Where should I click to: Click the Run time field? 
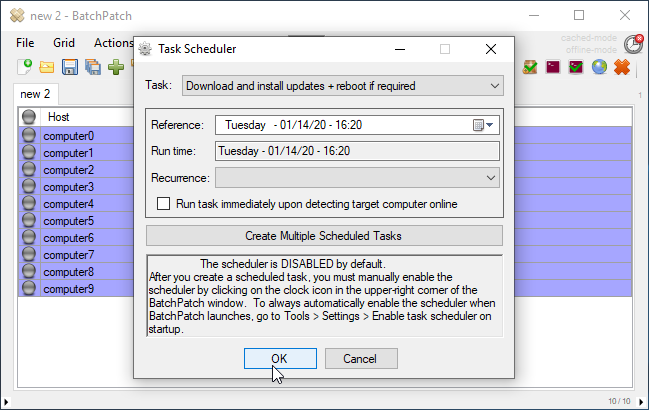357,151
